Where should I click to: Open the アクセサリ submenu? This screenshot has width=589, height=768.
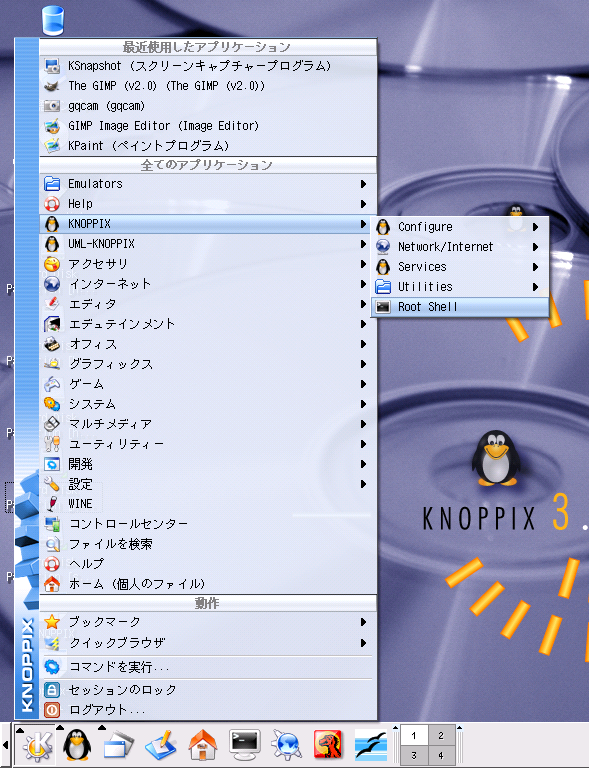coord(208,264)
